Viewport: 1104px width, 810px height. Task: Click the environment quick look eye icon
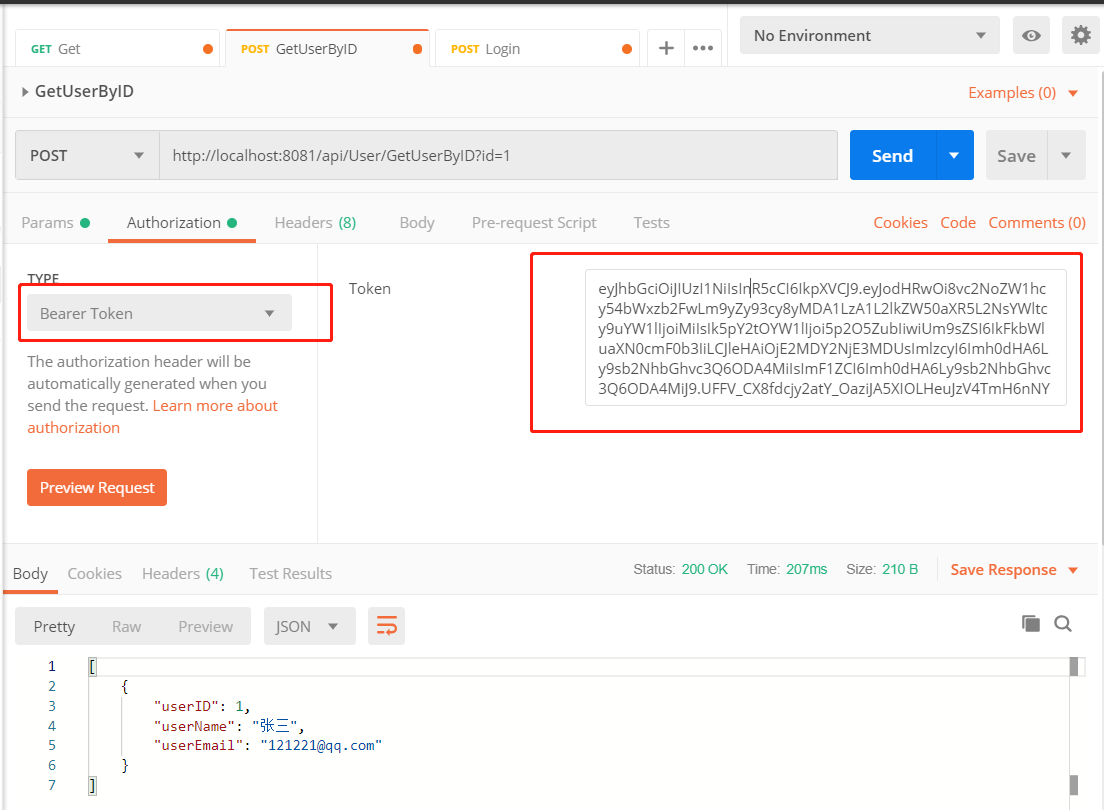[x=1031, y=35]
